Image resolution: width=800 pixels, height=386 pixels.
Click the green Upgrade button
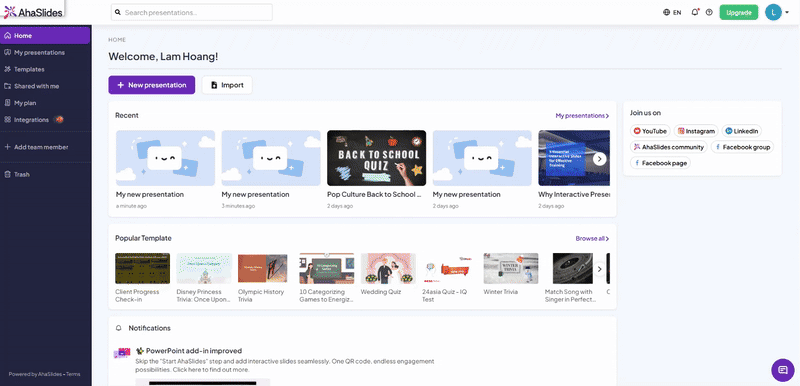[x=739, y=13]
